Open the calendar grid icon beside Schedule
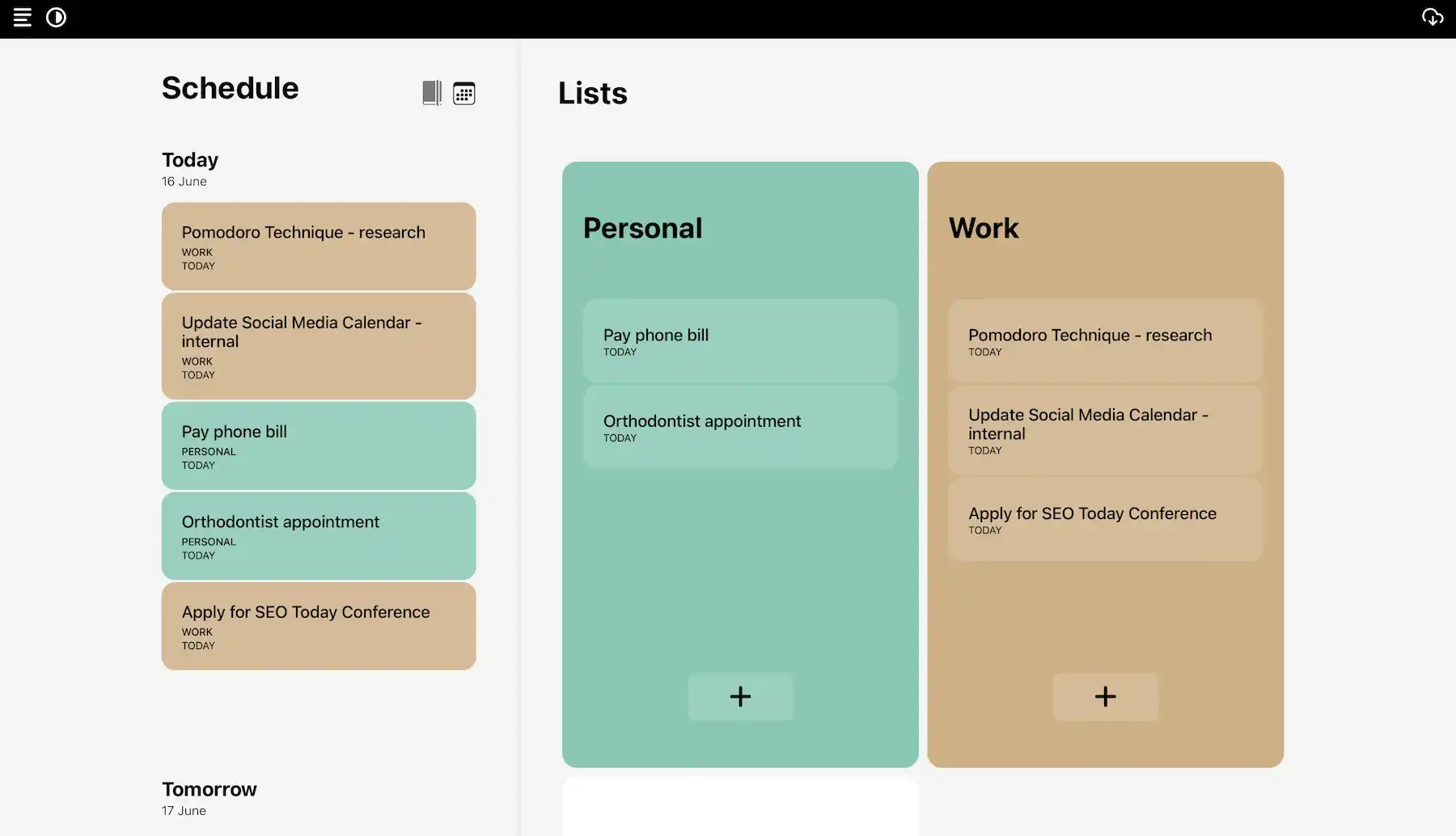1456x836 pixels. pos(464,93)
